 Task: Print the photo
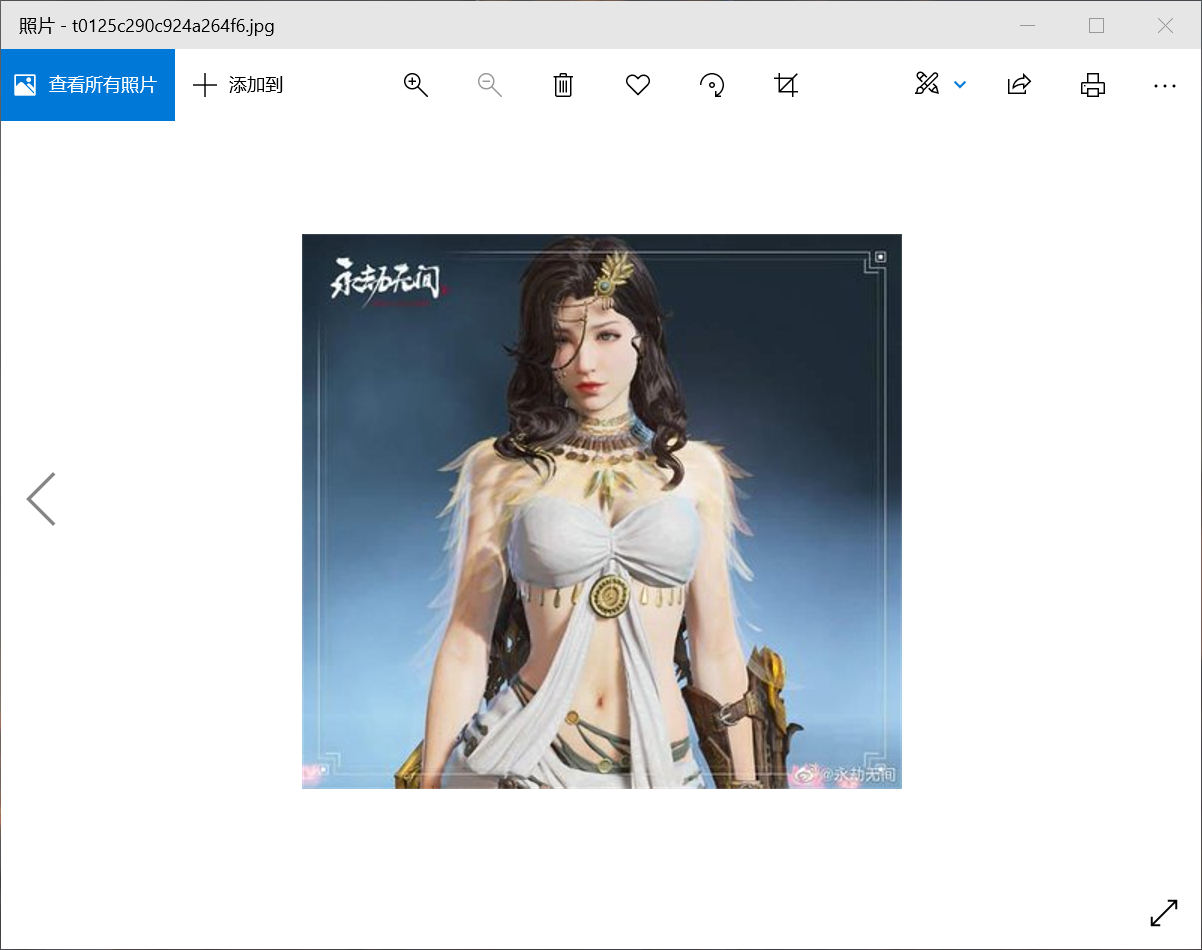coord(1093,85)
